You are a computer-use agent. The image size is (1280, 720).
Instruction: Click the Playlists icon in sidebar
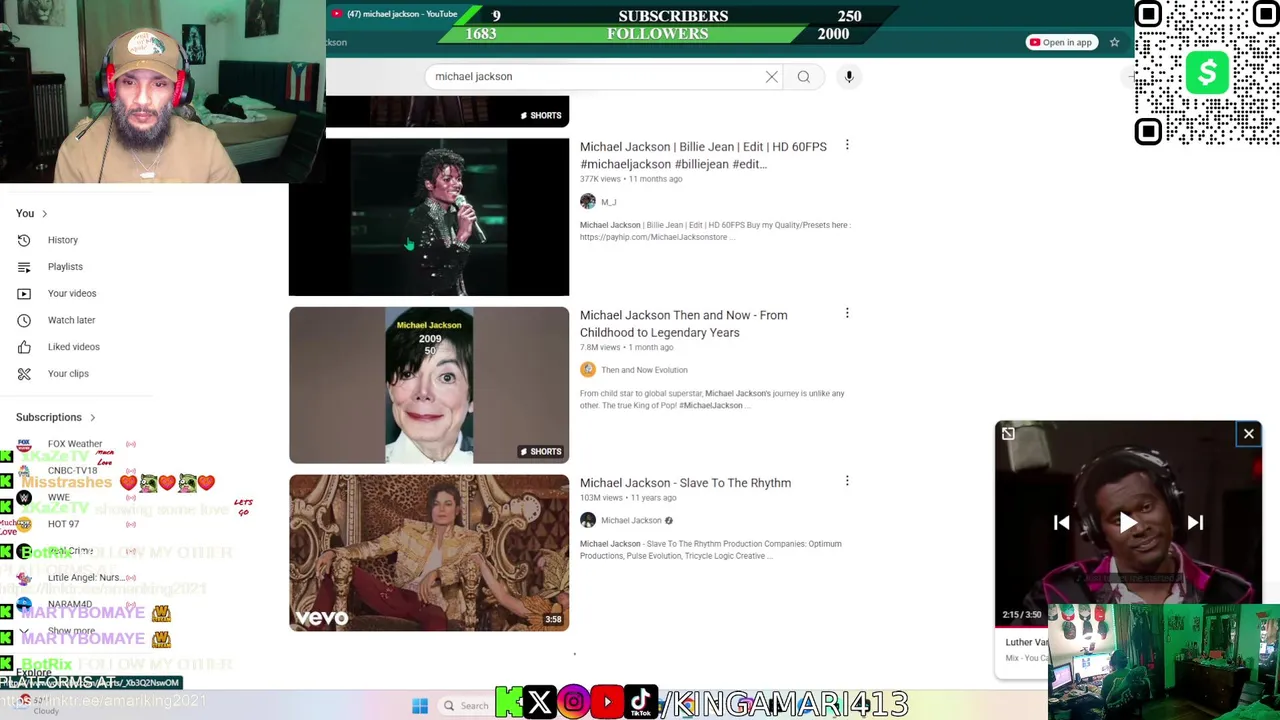[25, 267]
